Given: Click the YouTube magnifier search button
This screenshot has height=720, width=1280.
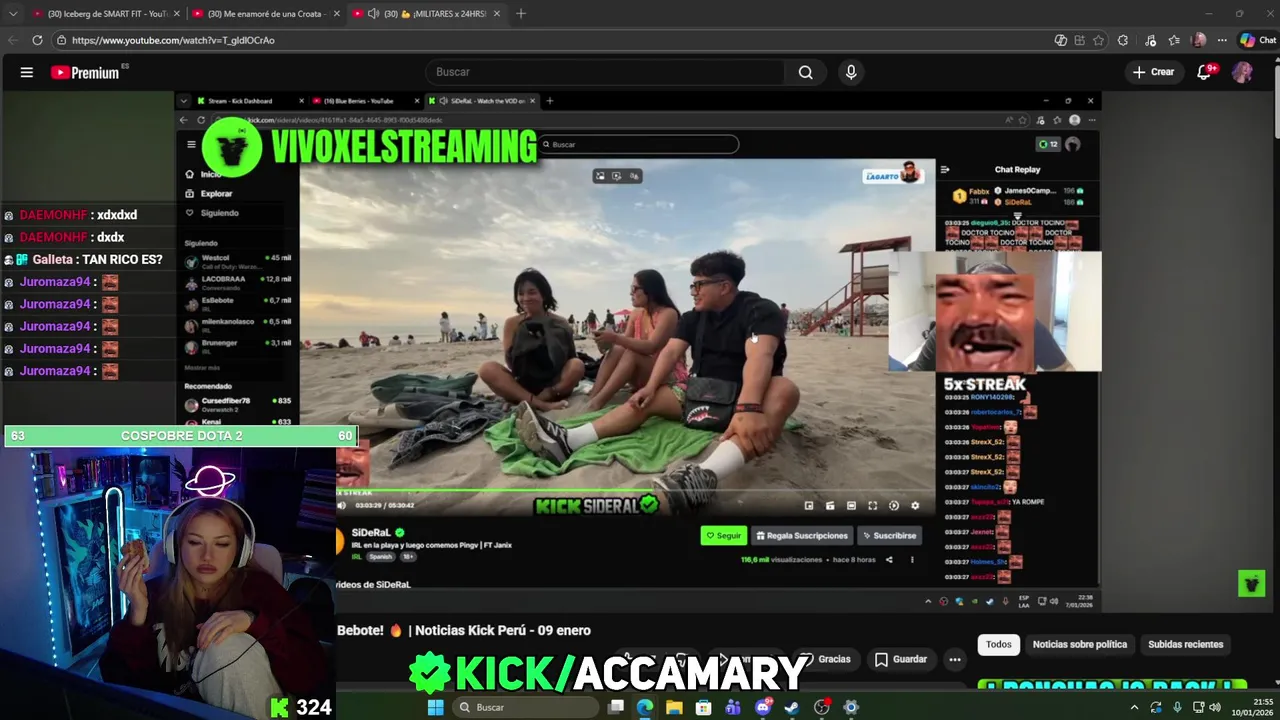Looking at the screenshot, I should coord(805,72).
